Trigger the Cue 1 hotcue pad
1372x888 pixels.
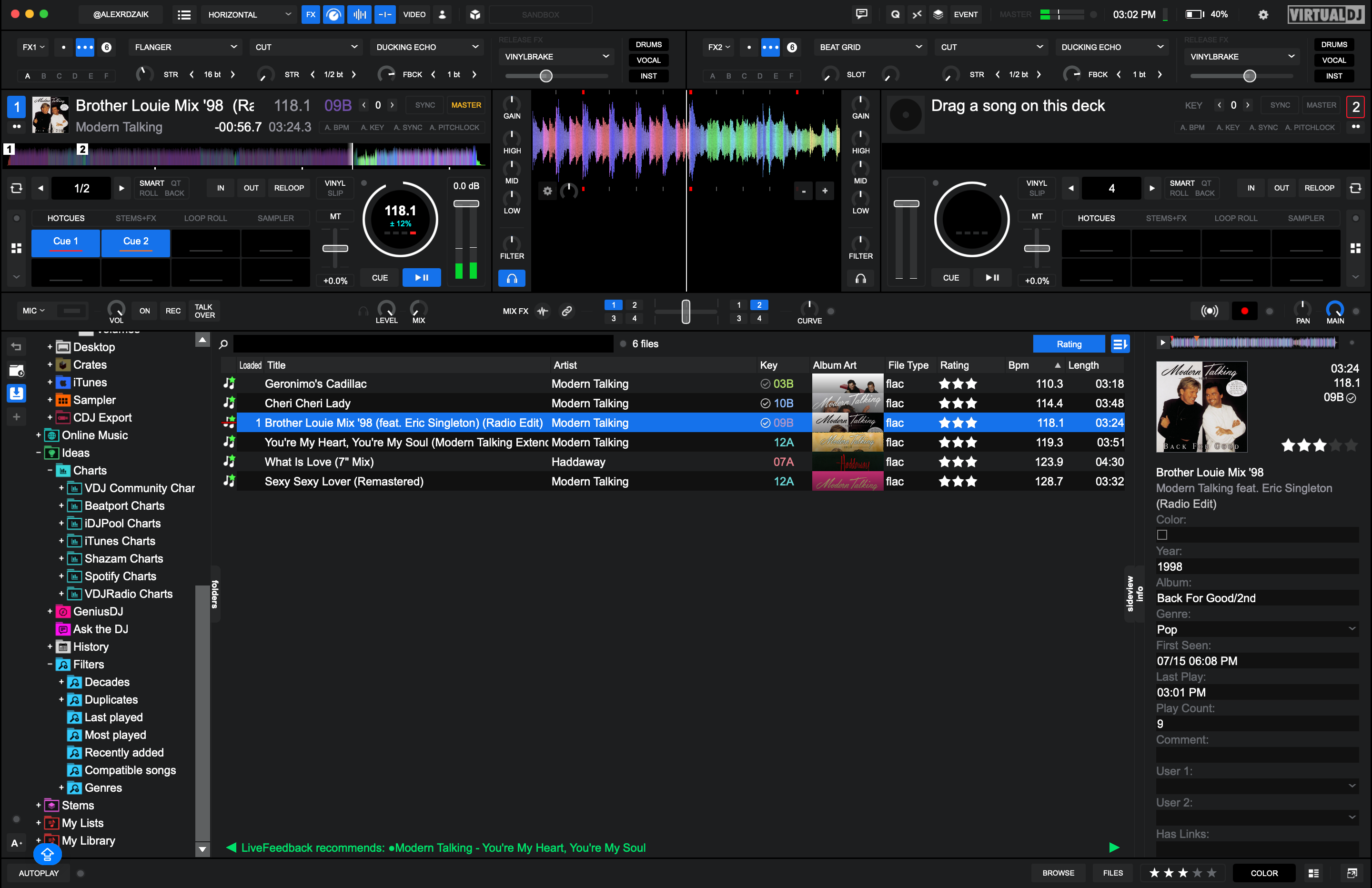pos(65,243)
